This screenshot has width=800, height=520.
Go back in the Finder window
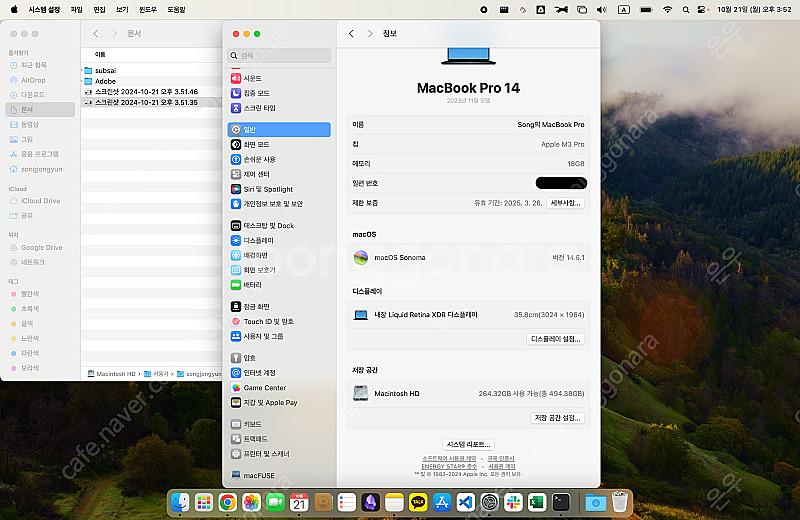(x=95, y=33)
